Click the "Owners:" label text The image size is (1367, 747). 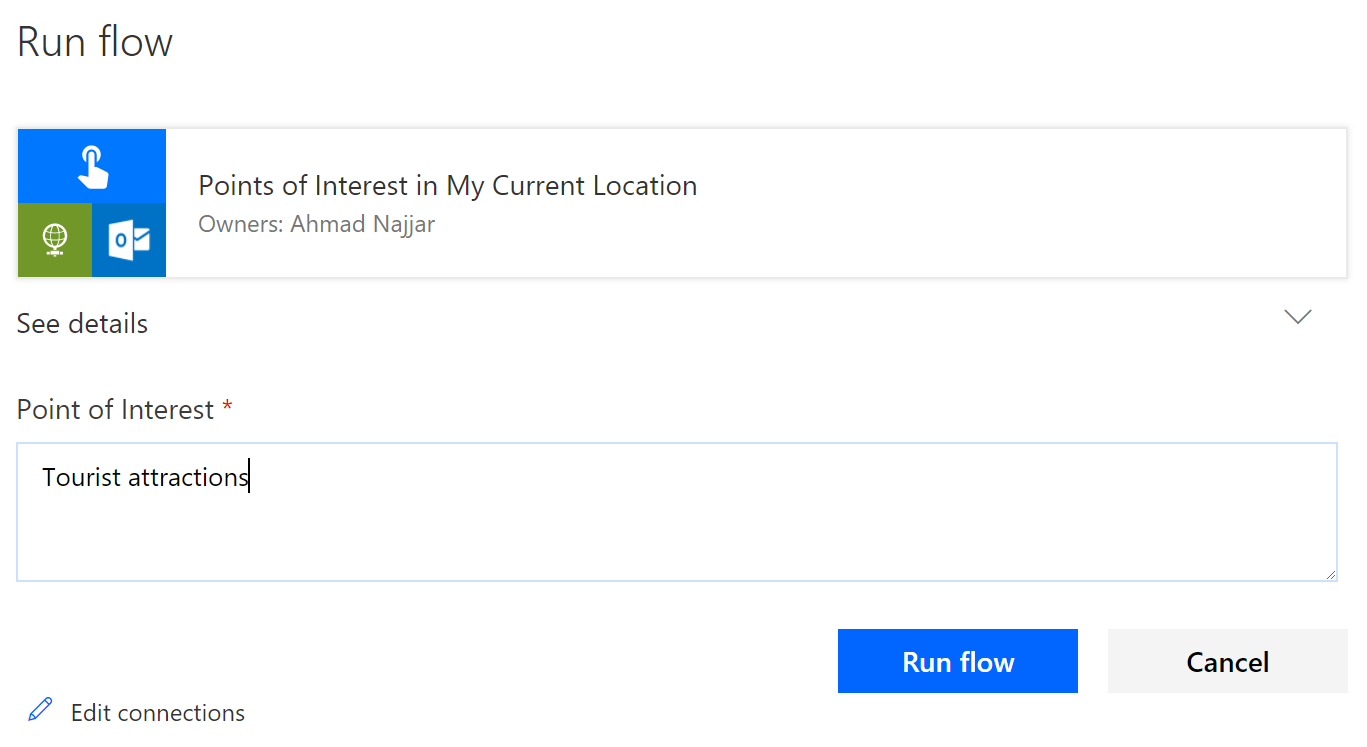click(241, 224)
